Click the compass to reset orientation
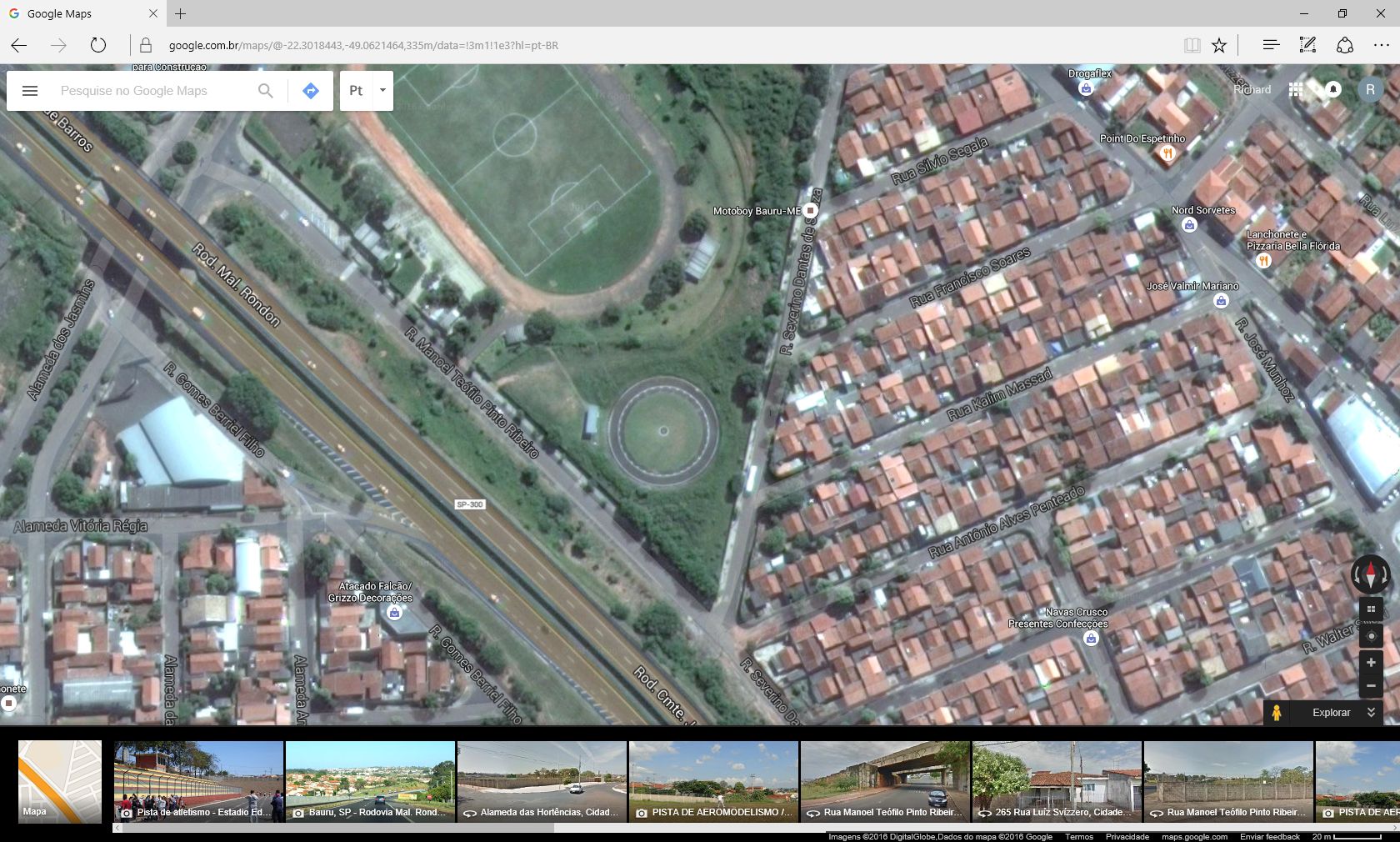1400x842 pixels. pos(1371,574)
